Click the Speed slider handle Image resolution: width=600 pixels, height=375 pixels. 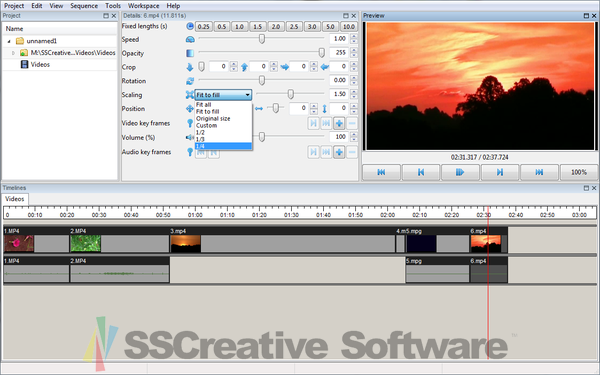[x=262, y=39]
